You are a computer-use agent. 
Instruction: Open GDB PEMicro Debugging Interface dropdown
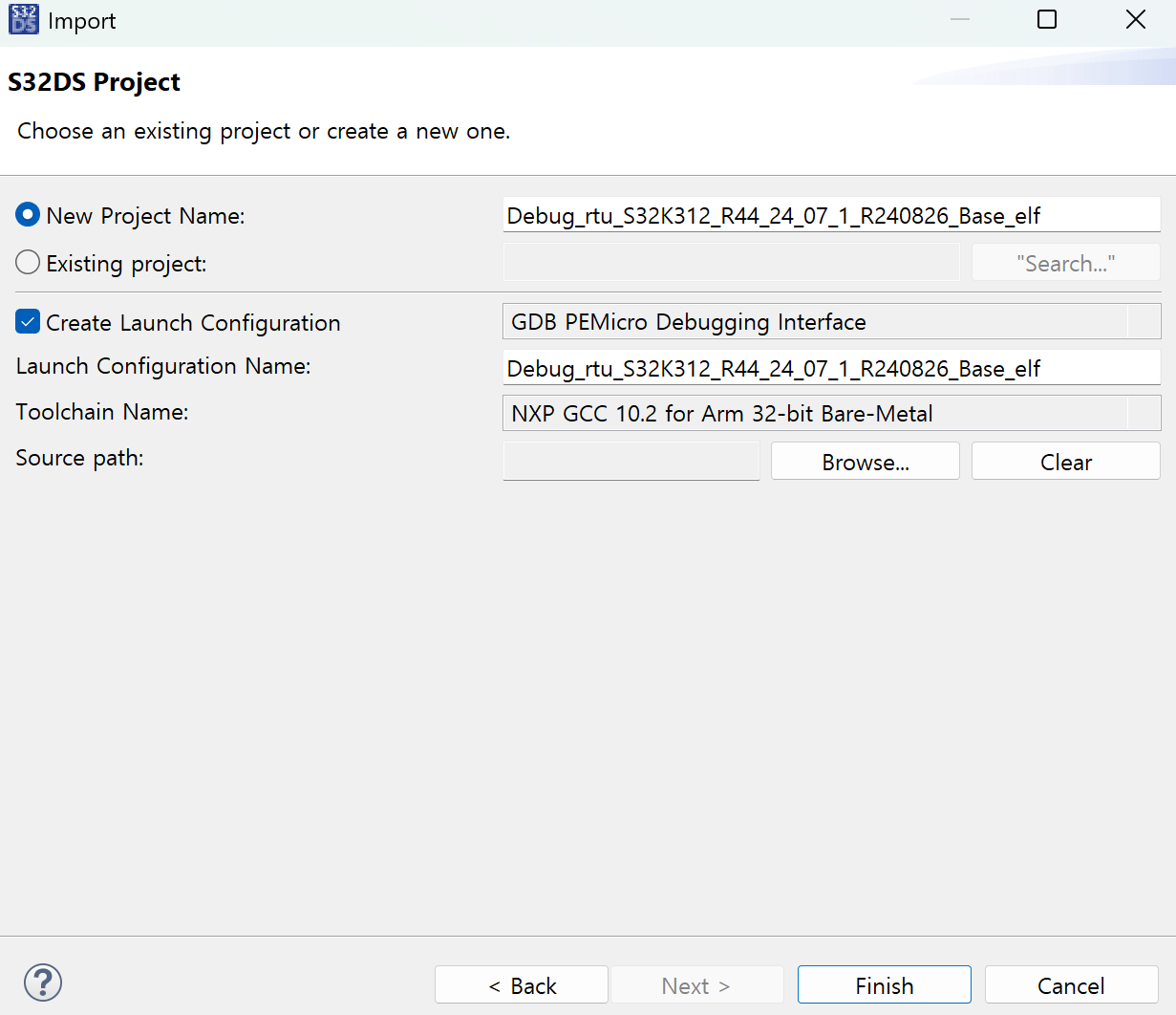[x=831, y=321]
